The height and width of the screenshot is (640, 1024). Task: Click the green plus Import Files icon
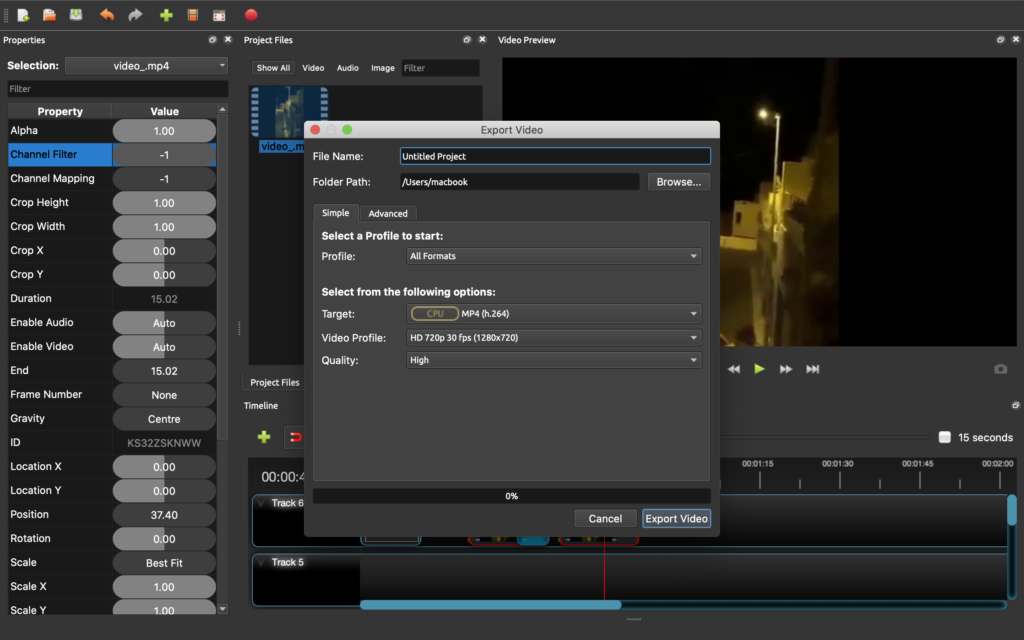tap(166, 14)
